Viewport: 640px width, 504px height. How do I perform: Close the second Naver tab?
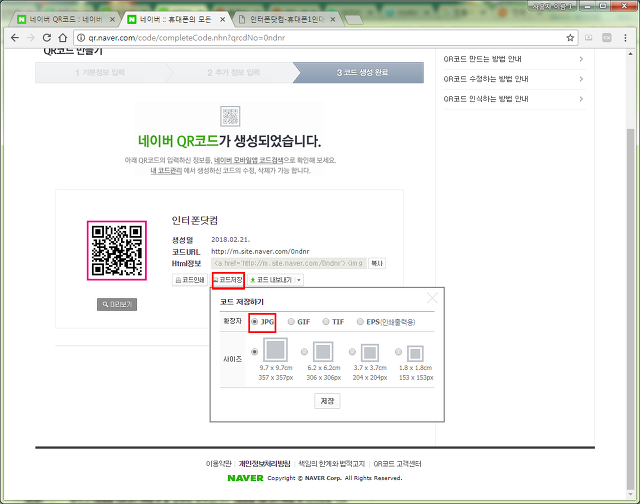222,19
